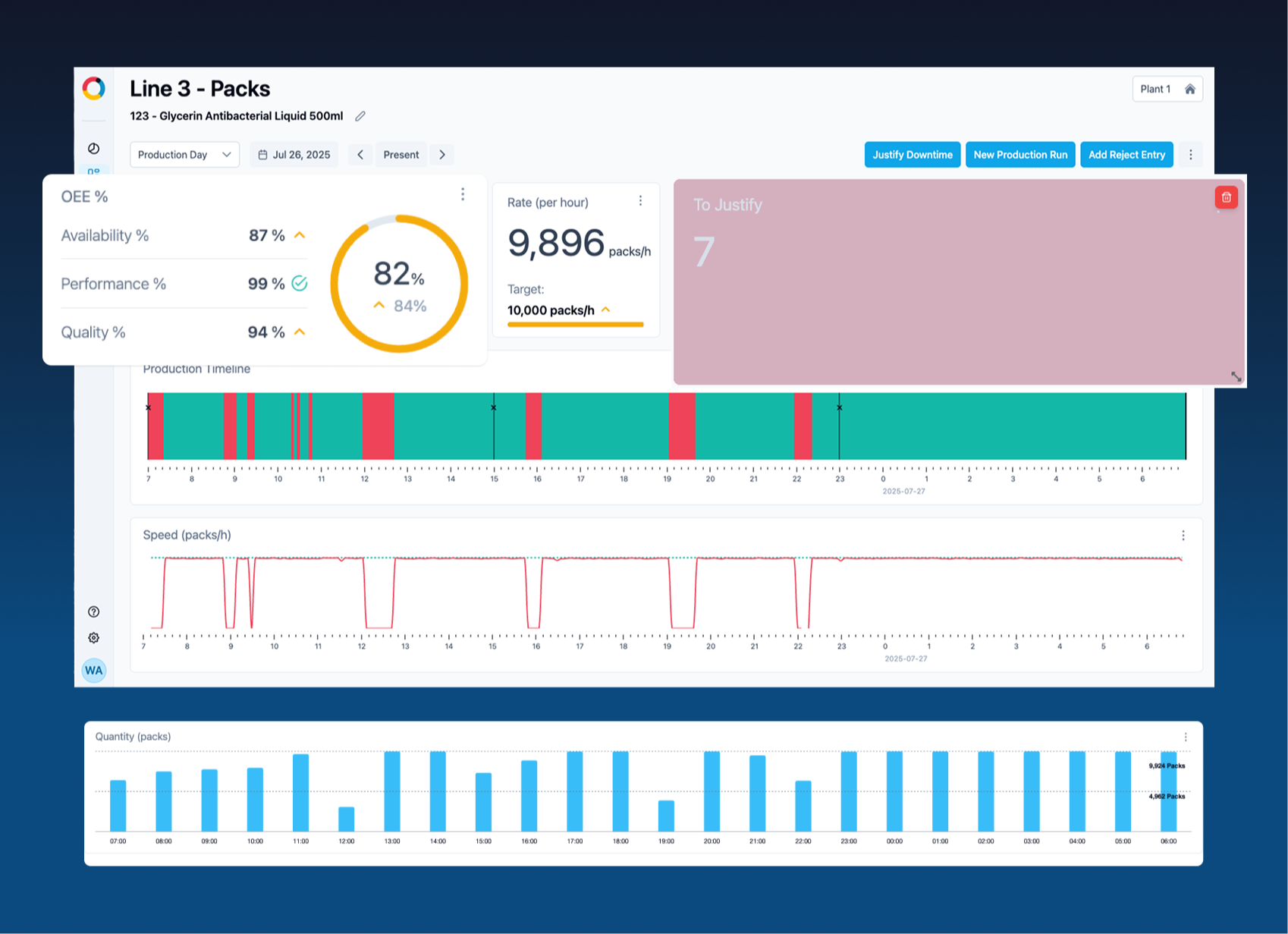The height and width of the screenshot is (934, 1288).
Task: Click the red downtime block near hour 16
Action: [533, 426]
